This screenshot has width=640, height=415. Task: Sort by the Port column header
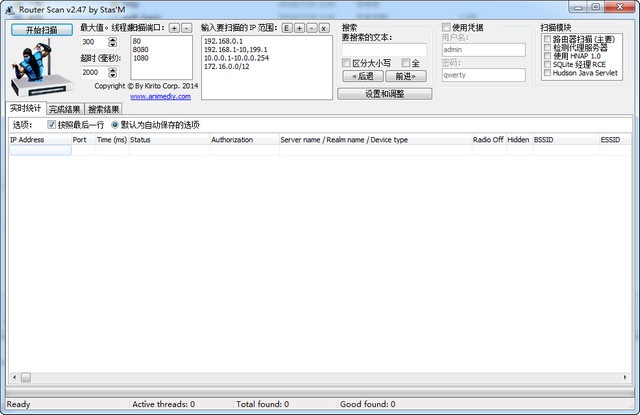click(x=84, y=140)
